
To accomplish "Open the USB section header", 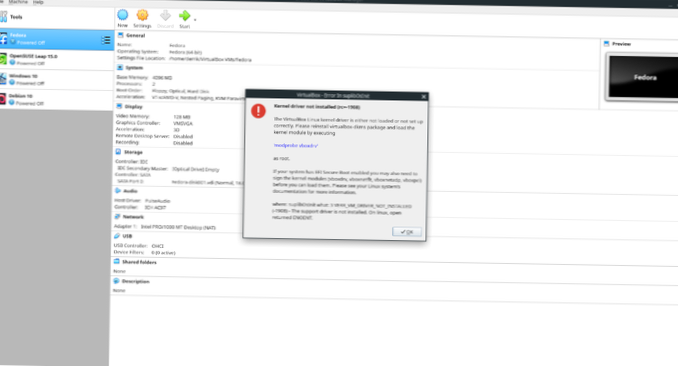I will tap(127, 236).
